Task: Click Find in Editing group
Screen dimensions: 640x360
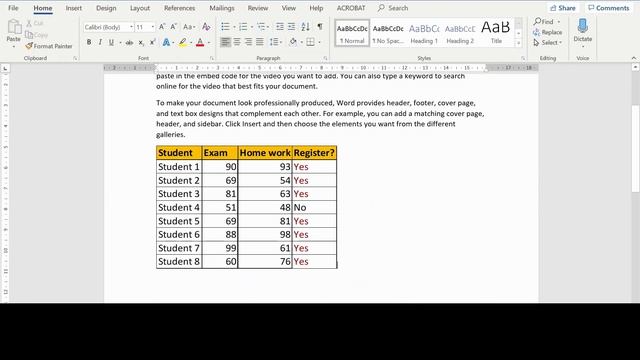Action: [x=547, y=22]
